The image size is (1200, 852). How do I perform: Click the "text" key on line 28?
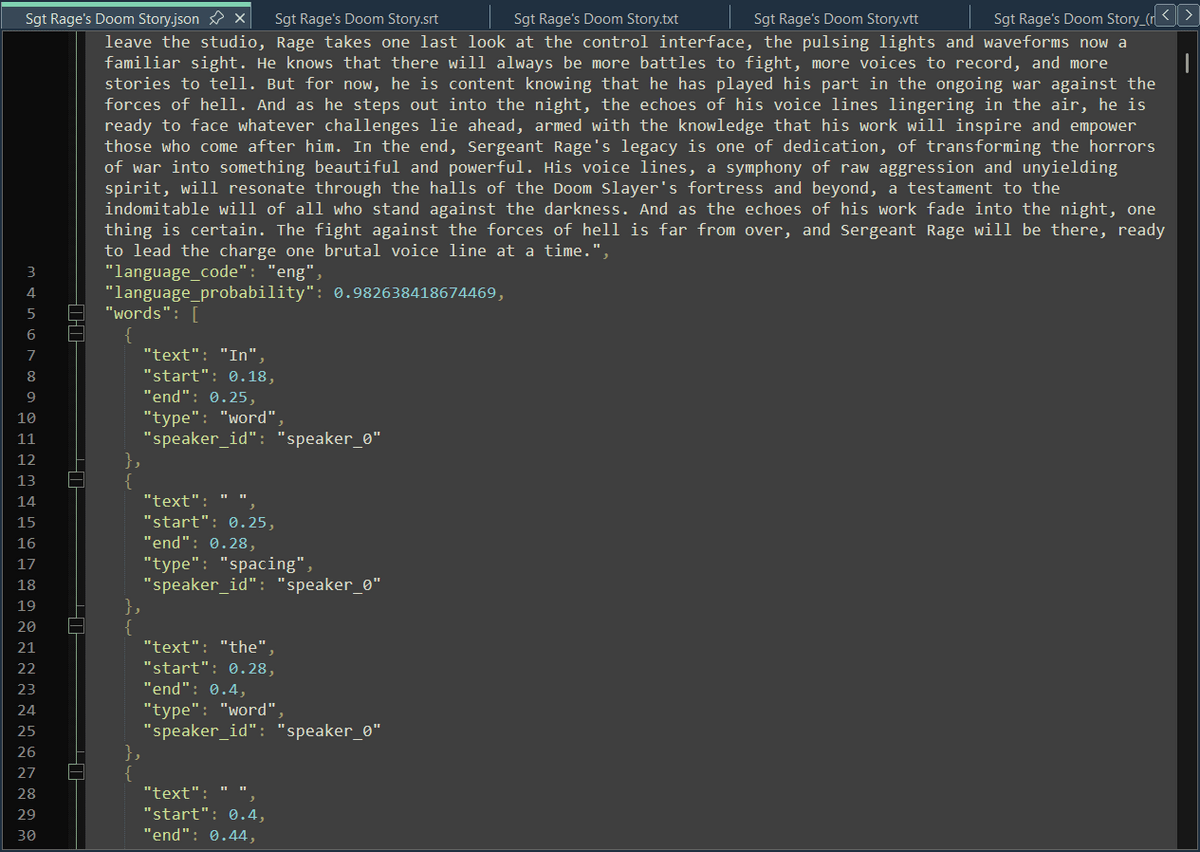[173, 793]
